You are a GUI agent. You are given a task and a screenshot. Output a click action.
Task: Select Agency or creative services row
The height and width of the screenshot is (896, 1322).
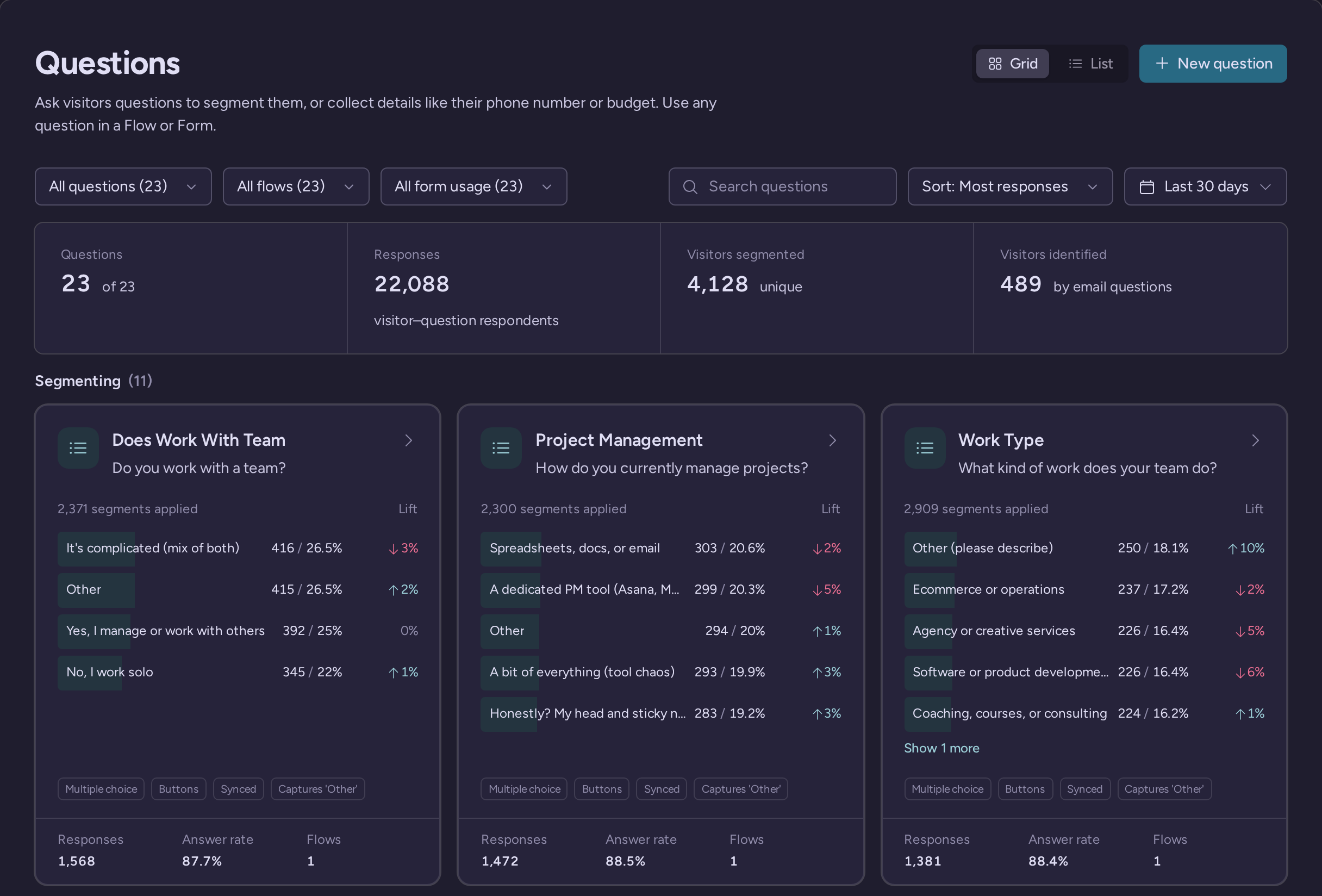[x=1084, y=631]
